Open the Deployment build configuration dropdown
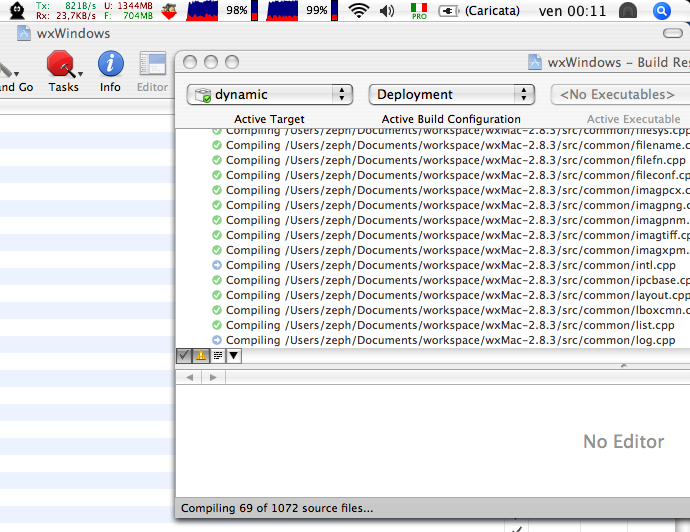The image size is (690, 532). tap(452, 95)
